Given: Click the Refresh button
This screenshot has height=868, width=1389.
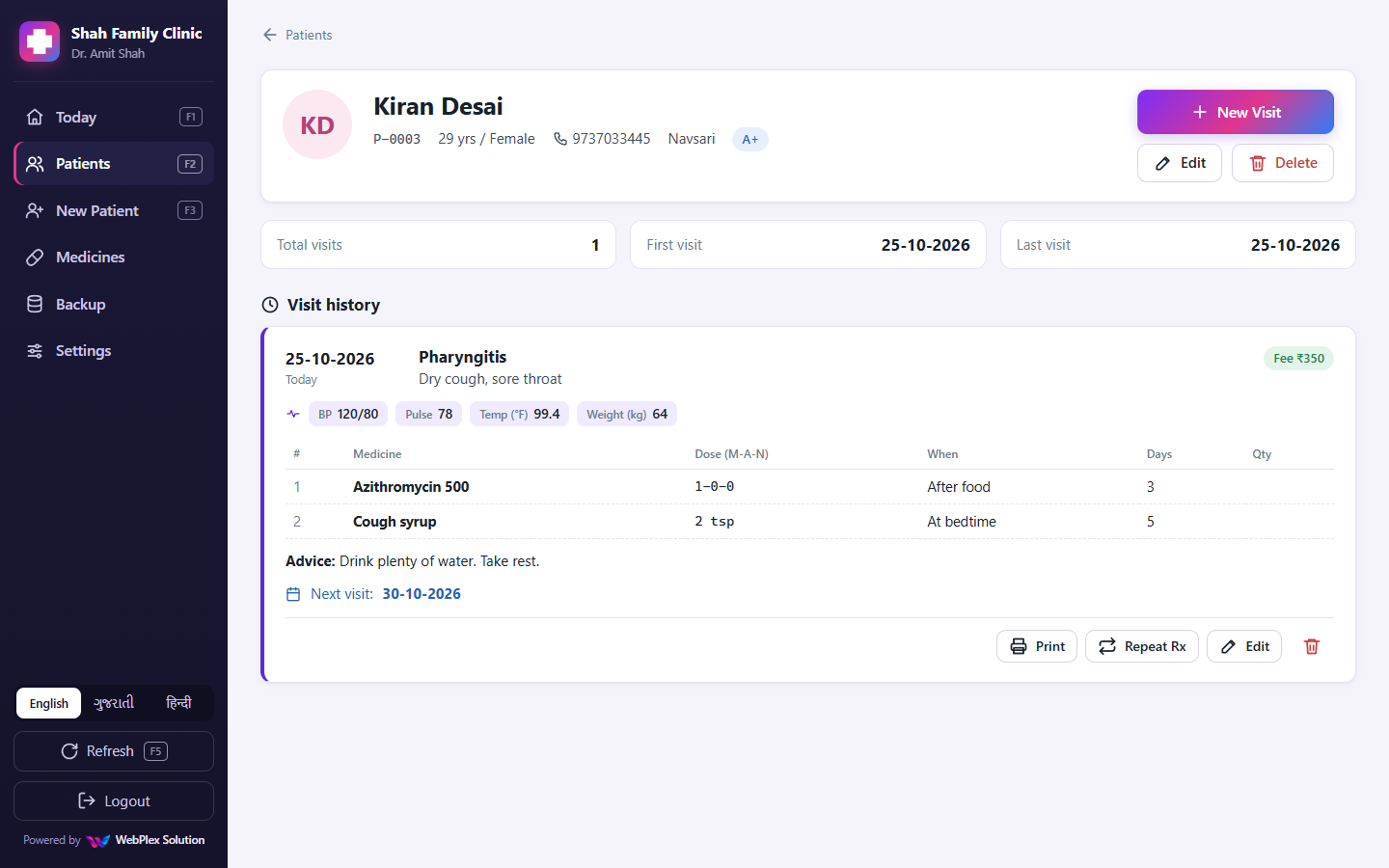Looking at the screenshot, I should point(114,751).
